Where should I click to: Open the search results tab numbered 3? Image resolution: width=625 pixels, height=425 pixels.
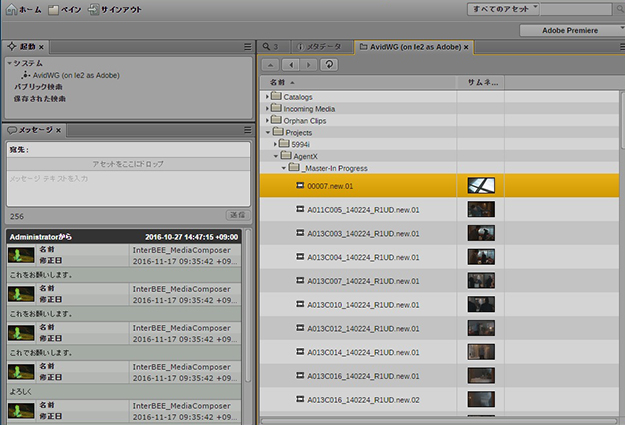click(x=271, y=47)
